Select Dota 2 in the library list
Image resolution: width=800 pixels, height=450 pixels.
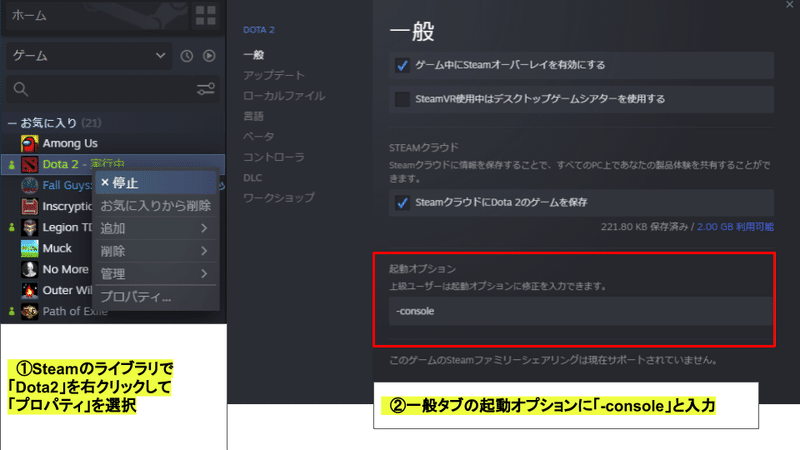pos(61,164)
